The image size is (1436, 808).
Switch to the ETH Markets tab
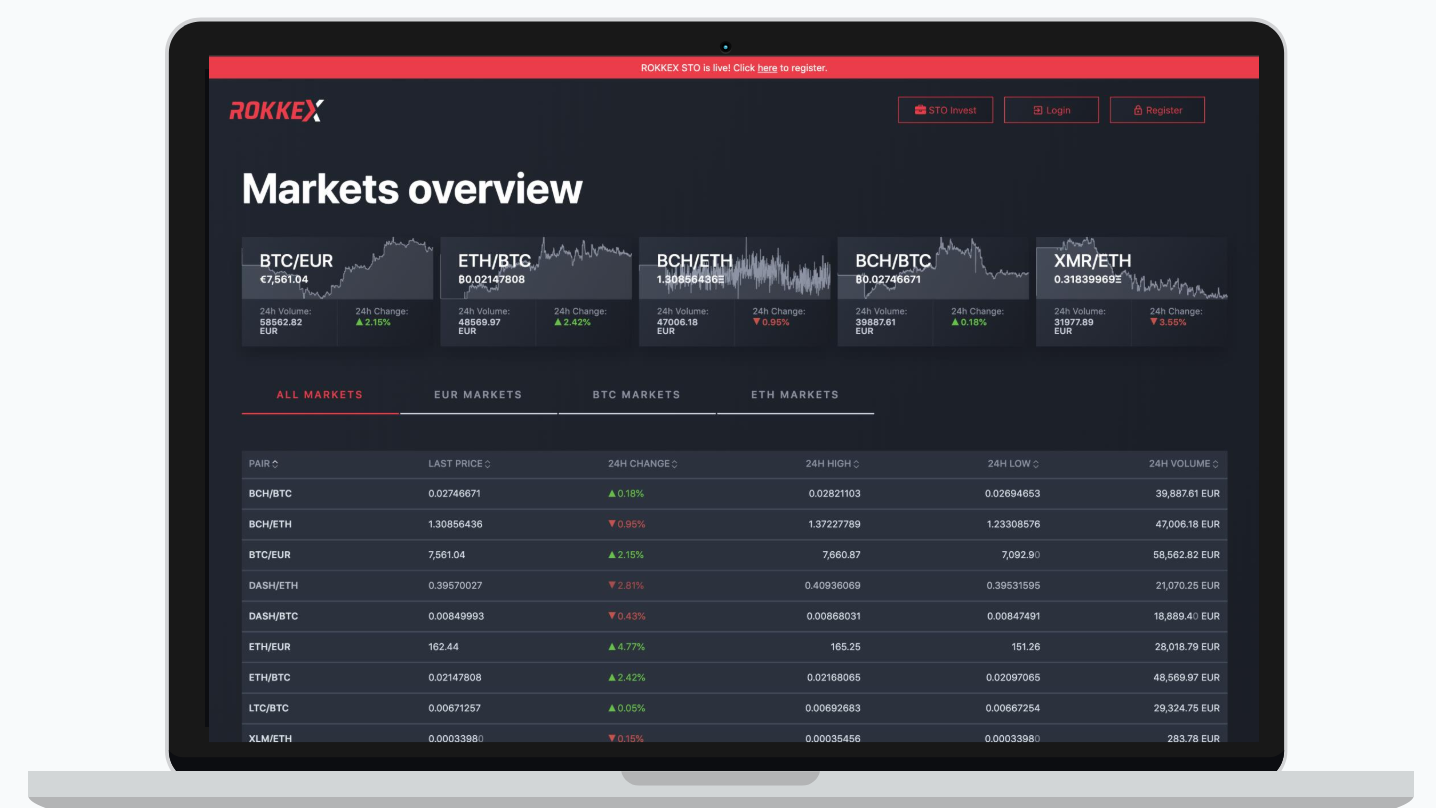point(795,395)
